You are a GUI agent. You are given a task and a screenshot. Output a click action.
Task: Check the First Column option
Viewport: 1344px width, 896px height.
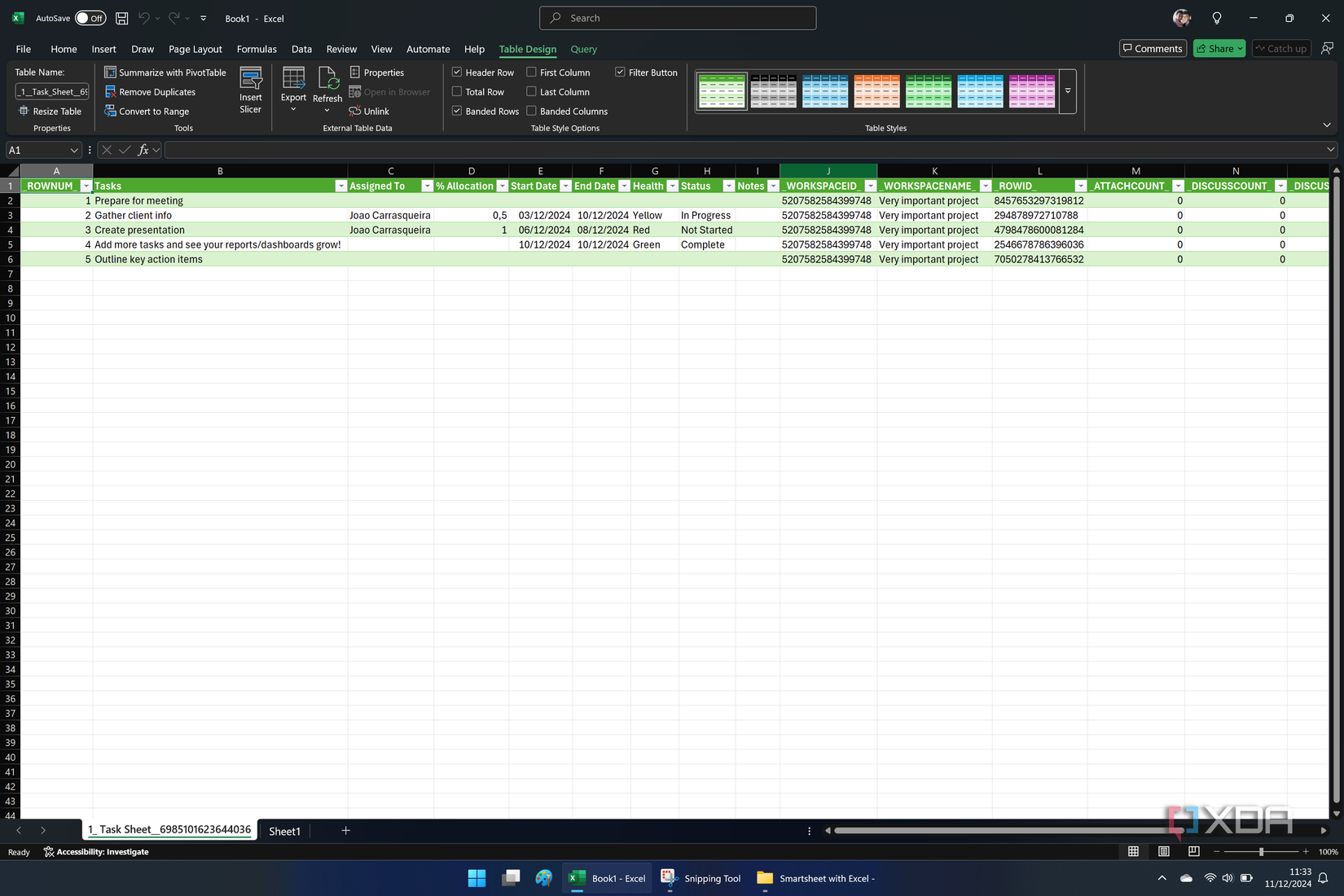pos(531,72)
